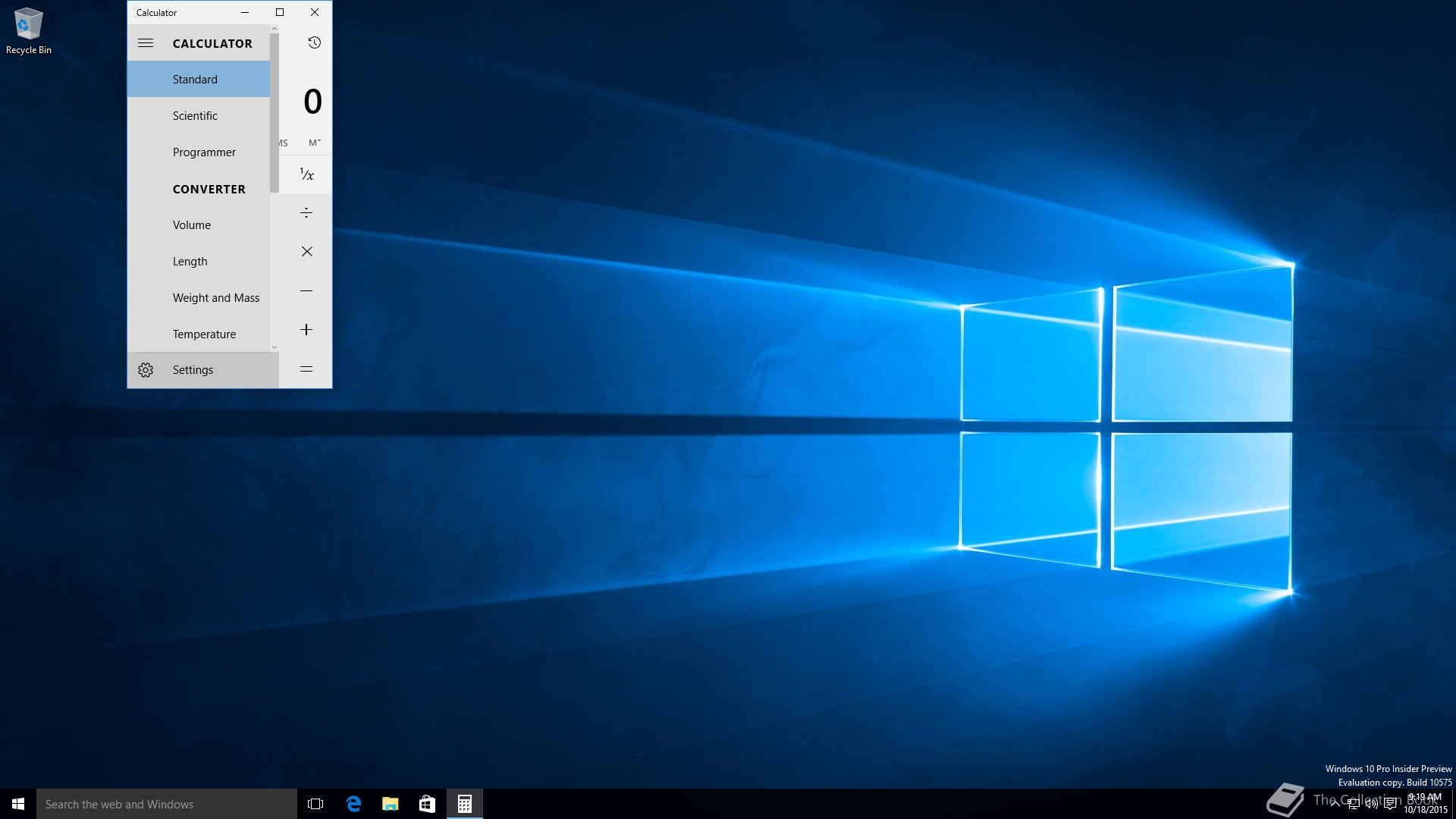Open Settings from the gear icon

pos(146,370)
